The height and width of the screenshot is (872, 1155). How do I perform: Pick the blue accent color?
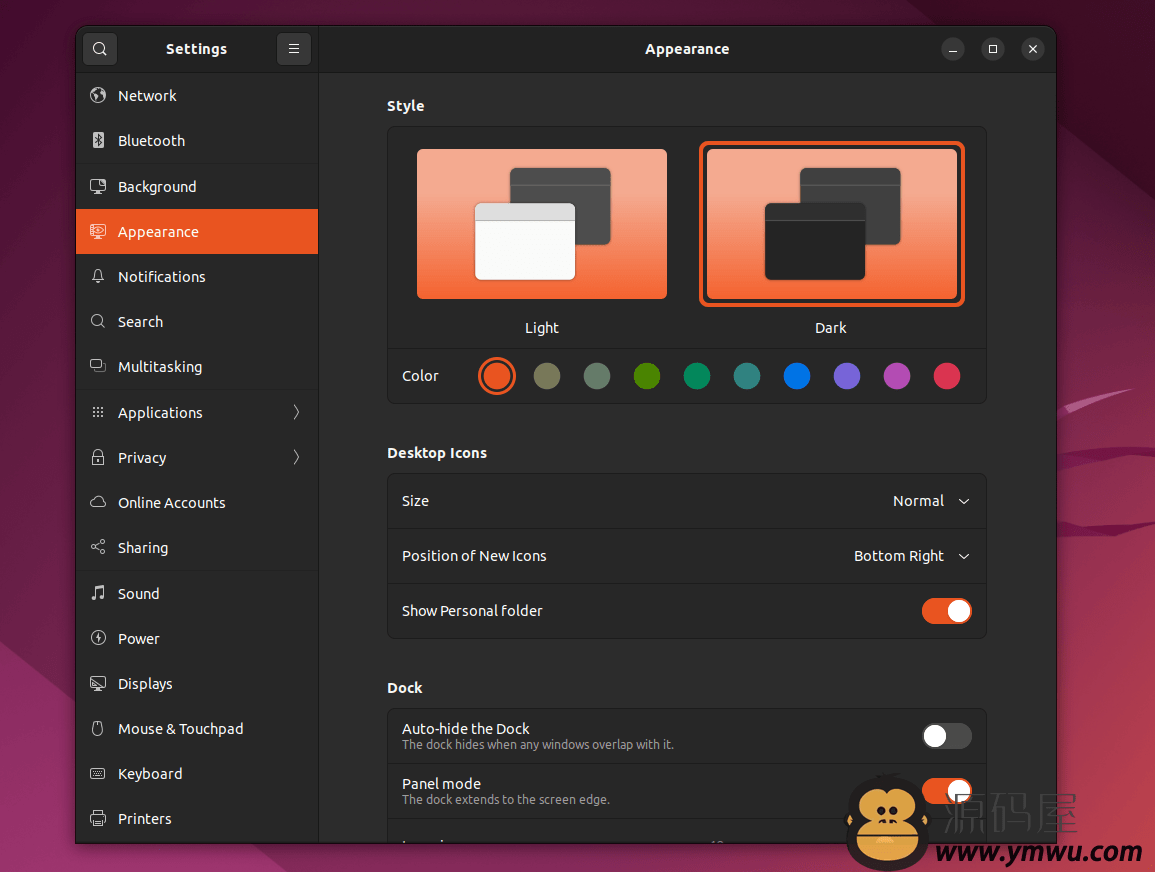[x=797, y=376]
